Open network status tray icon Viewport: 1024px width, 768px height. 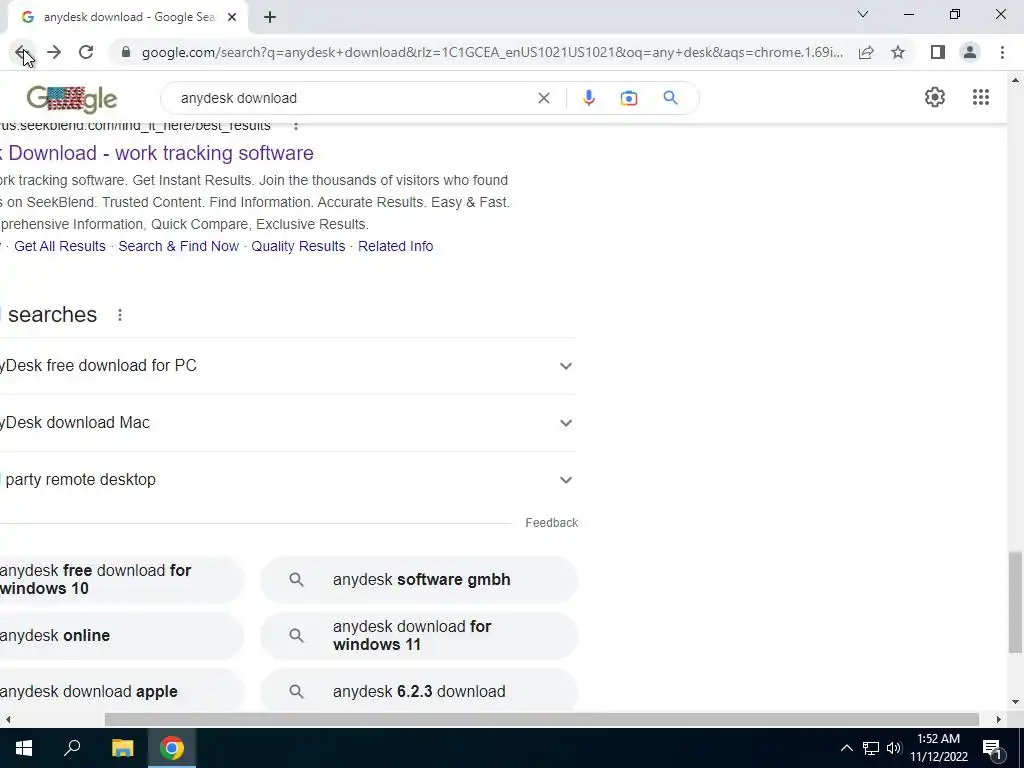871,748
